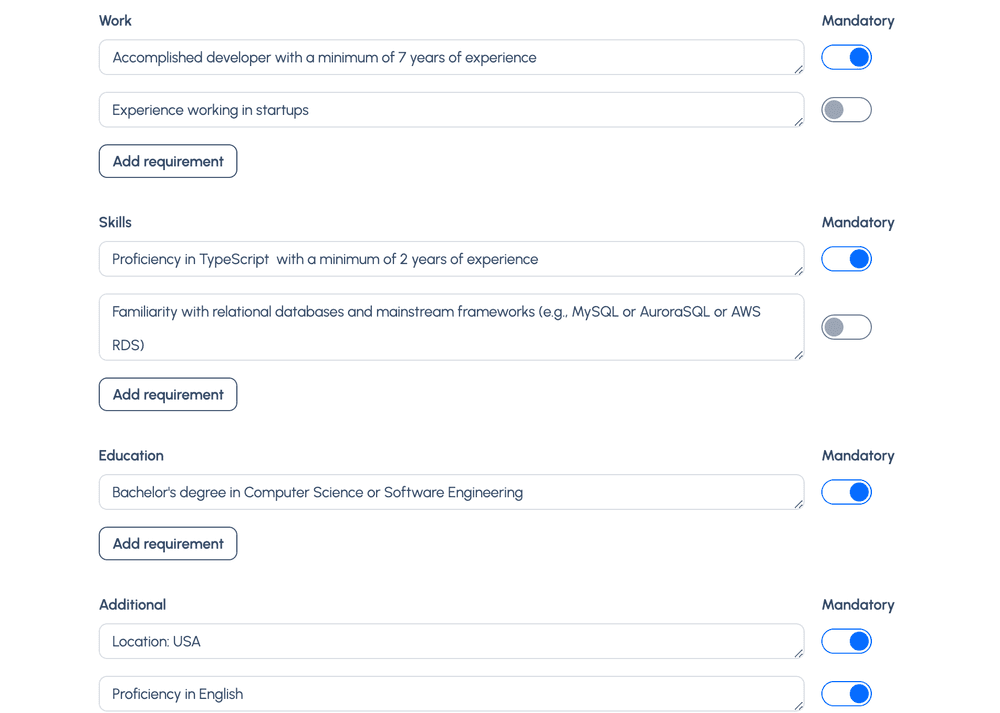Viewport: 1000px width, 713px height.
Task: Edit the TypeScript proficiency requirement text
Action: pyautogui.click(x=450, y=259)
